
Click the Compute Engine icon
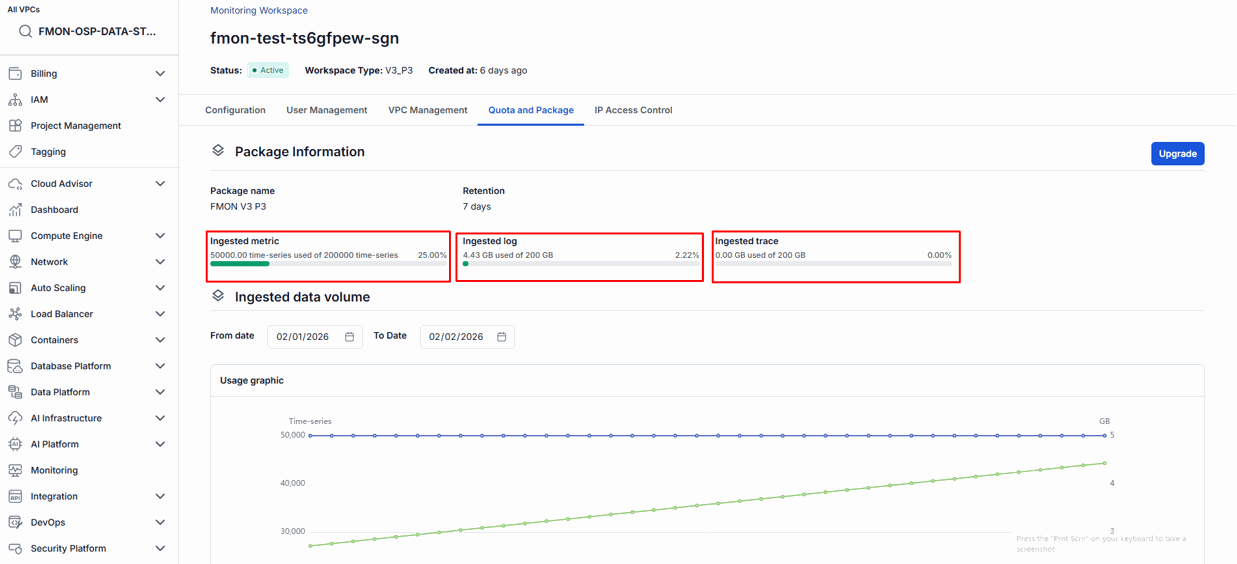click(x=15, y=236)
